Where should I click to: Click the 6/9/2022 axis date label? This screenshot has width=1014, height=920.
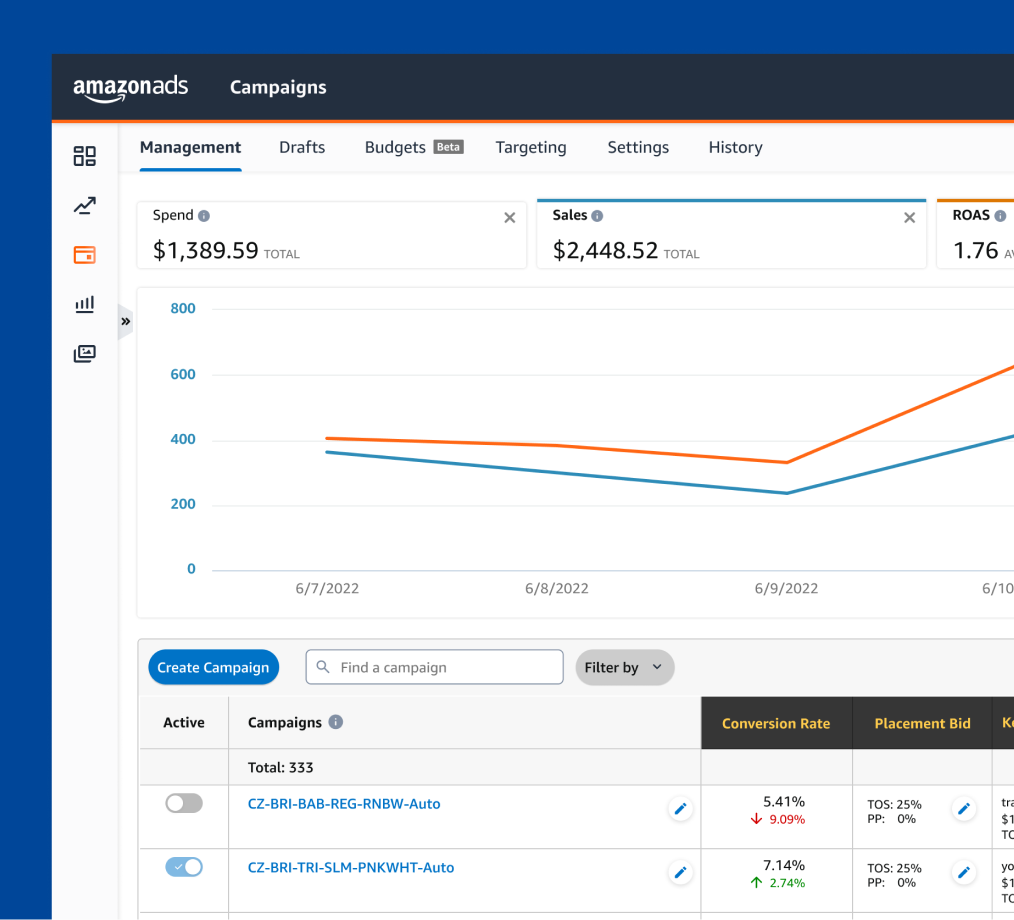click(x=786, y=588)
